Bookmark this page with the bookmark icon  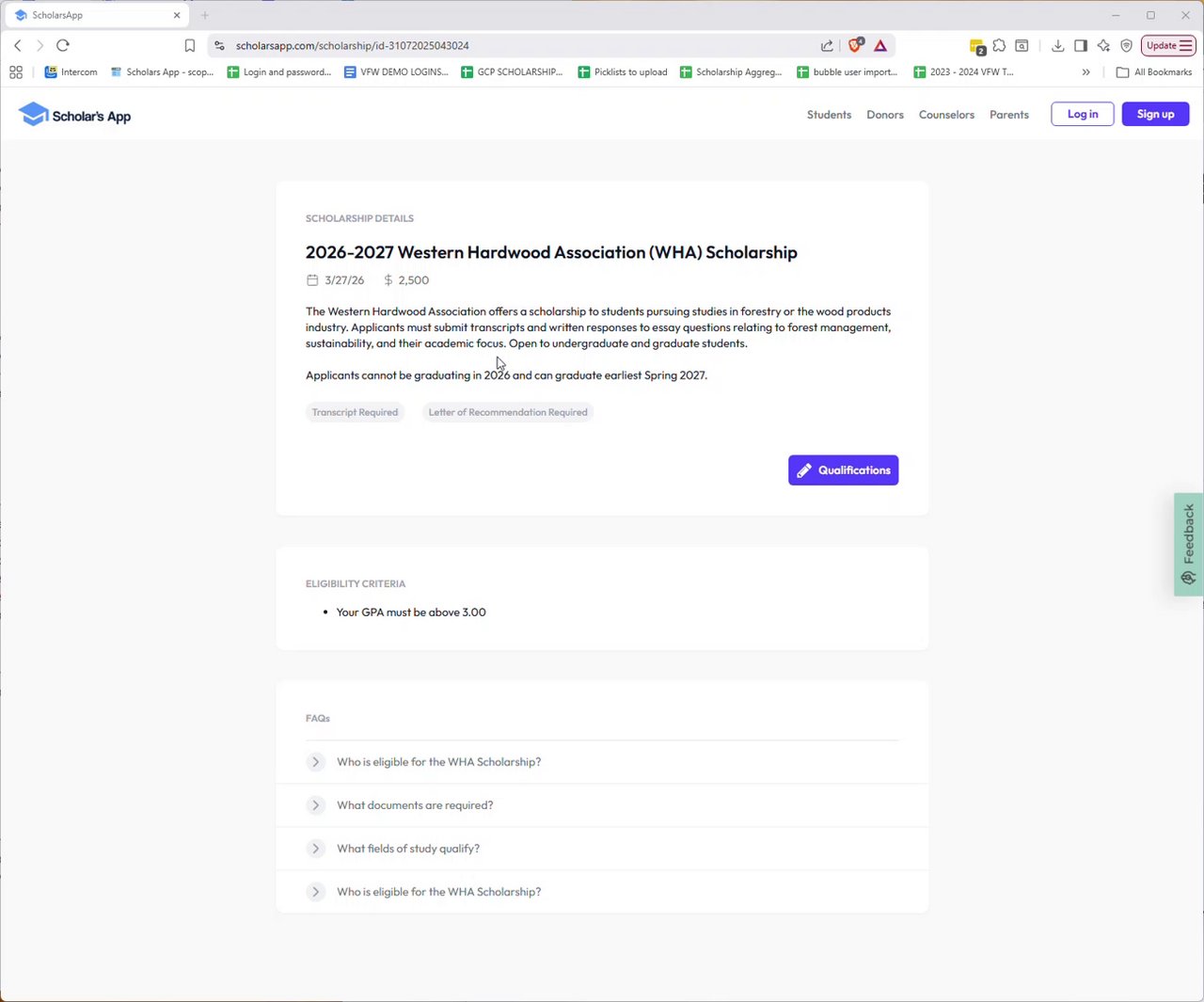[189, 45]
